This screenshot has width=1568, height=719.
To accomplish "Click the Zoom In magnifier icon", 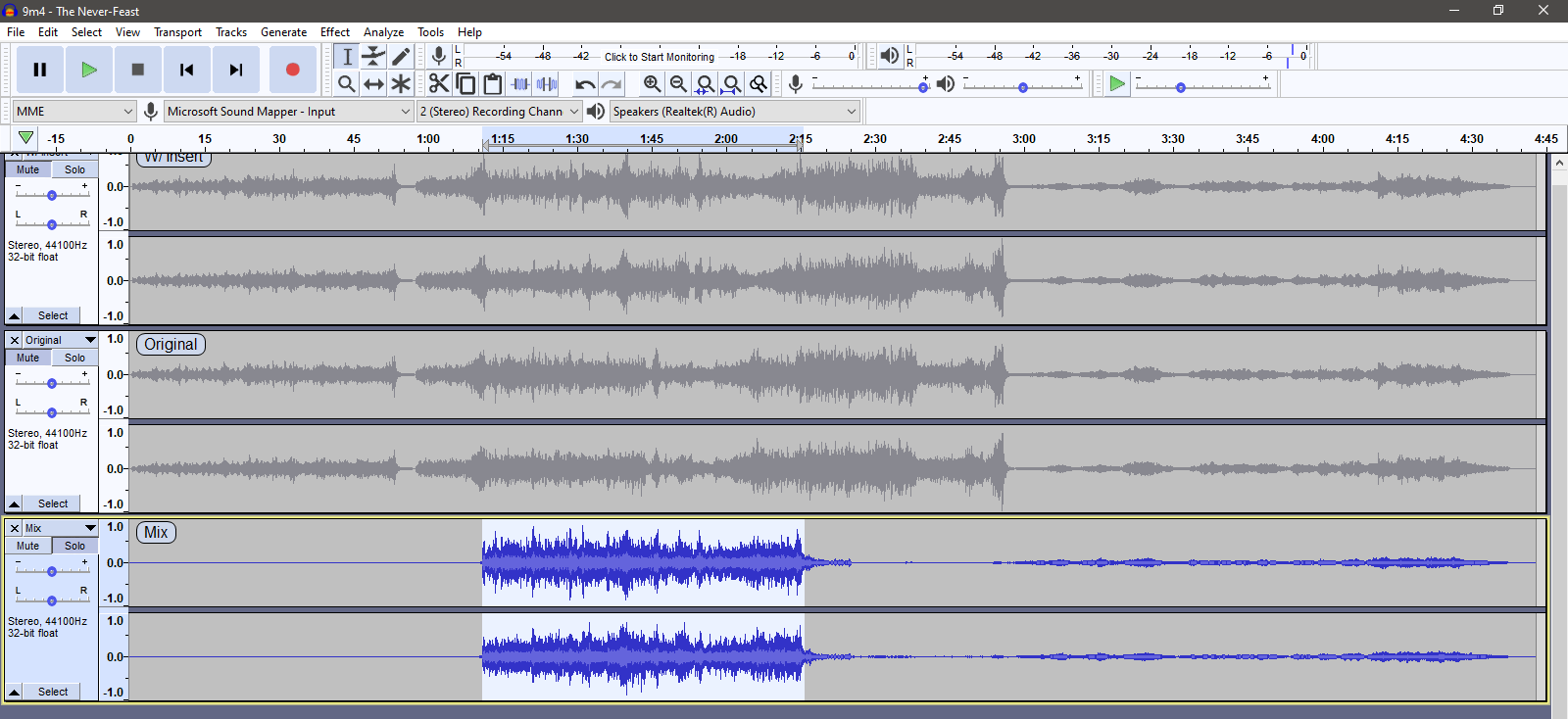I will (x=652, y=84).
